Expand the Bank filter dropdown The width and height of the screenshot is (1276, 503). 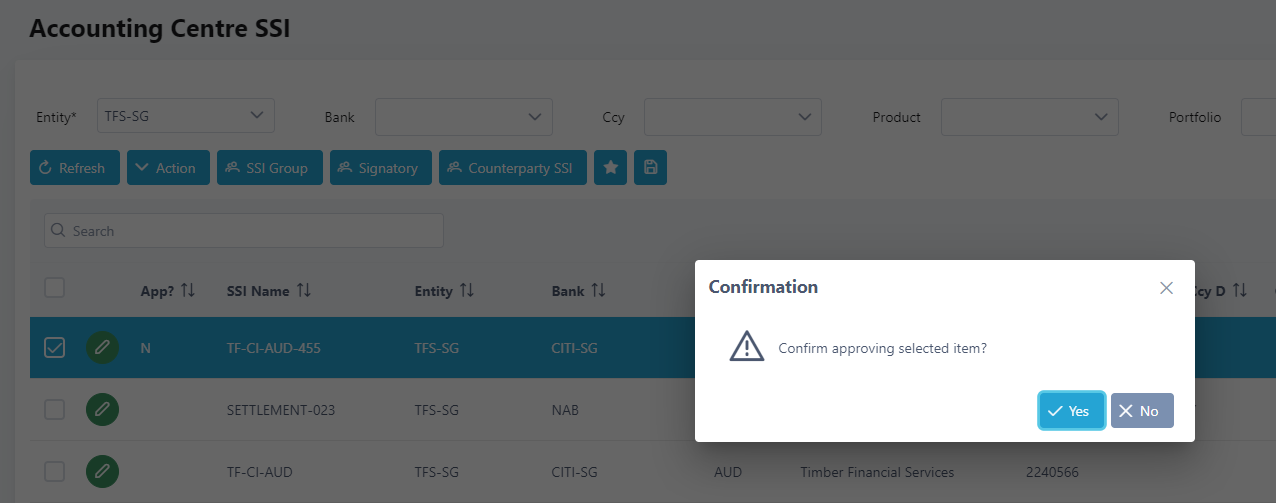coord(463,117)
